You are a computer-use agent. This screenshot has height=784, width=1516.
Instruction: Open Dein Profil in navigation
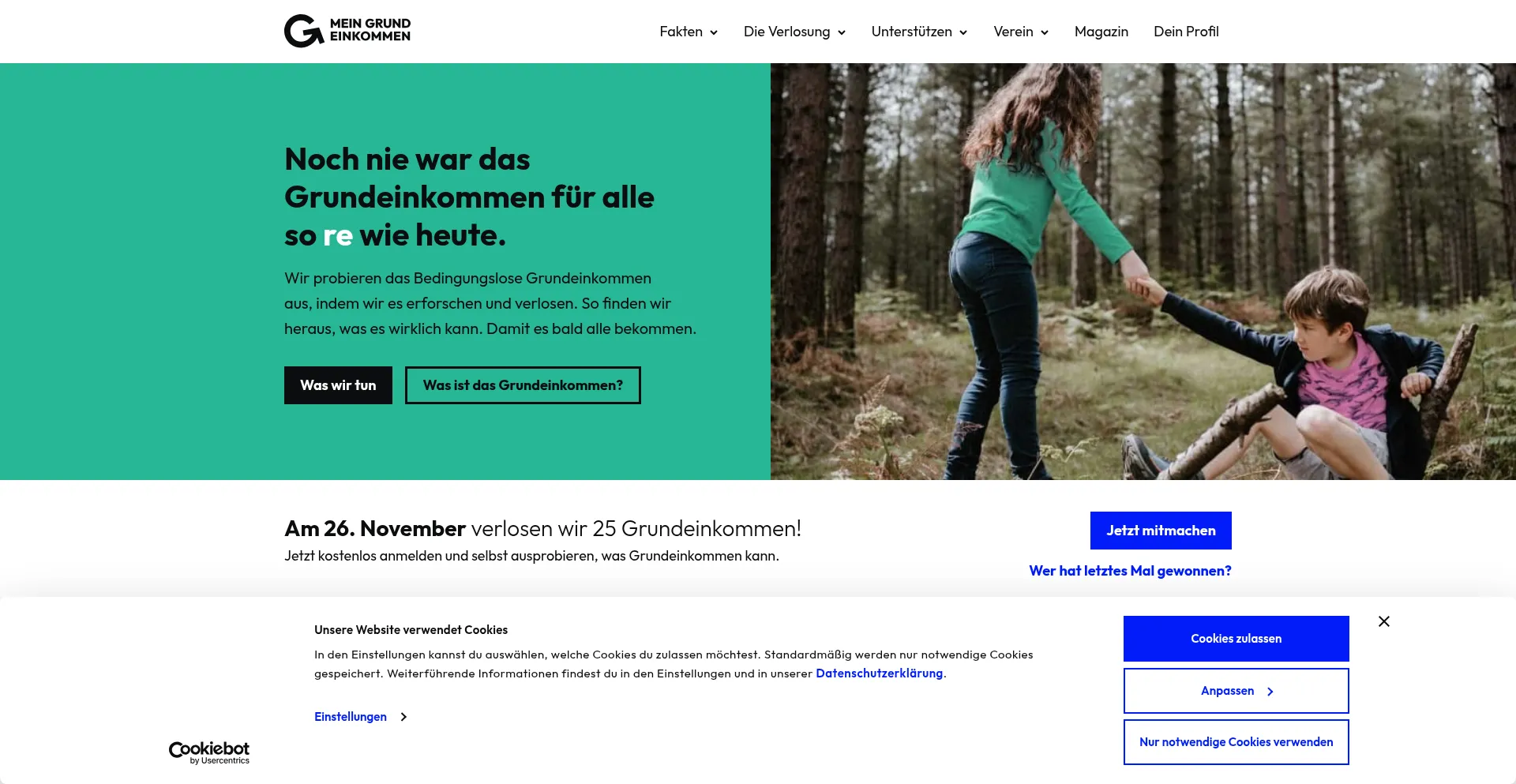(1186, 32)
